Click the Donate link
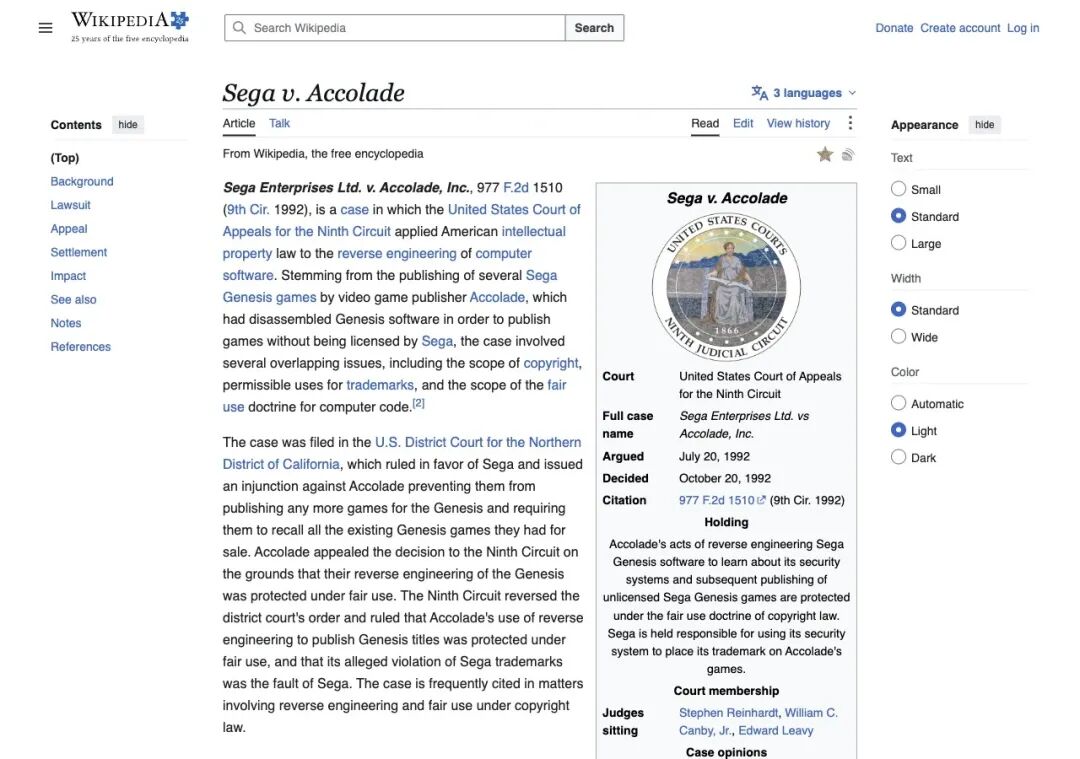This screenshot has width=1080, height=759. [893, 28]
